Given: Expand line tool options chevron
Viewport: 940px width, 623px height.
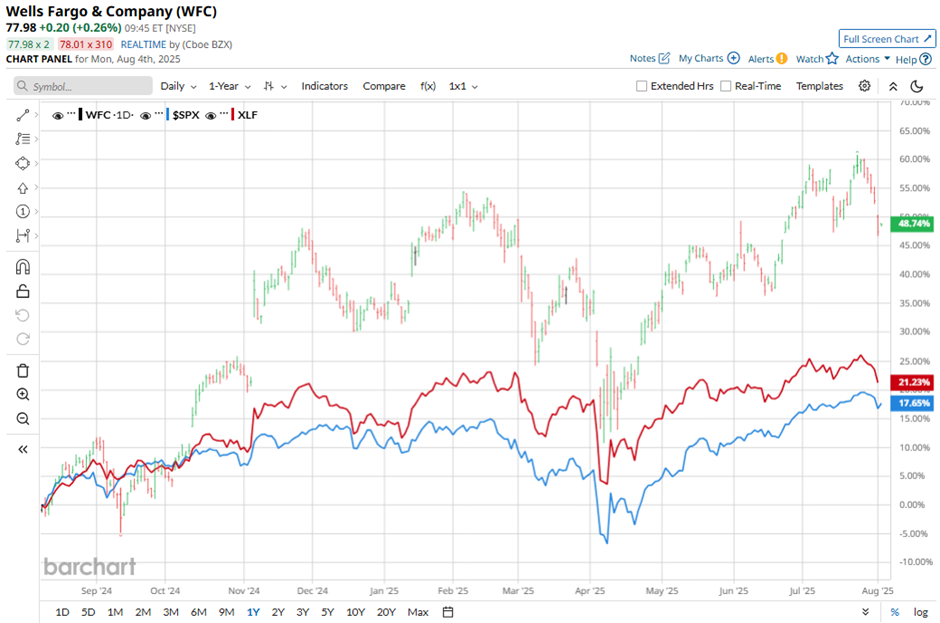Looking at the screenshot, I should pyautogui.click(x=37, y=115).
